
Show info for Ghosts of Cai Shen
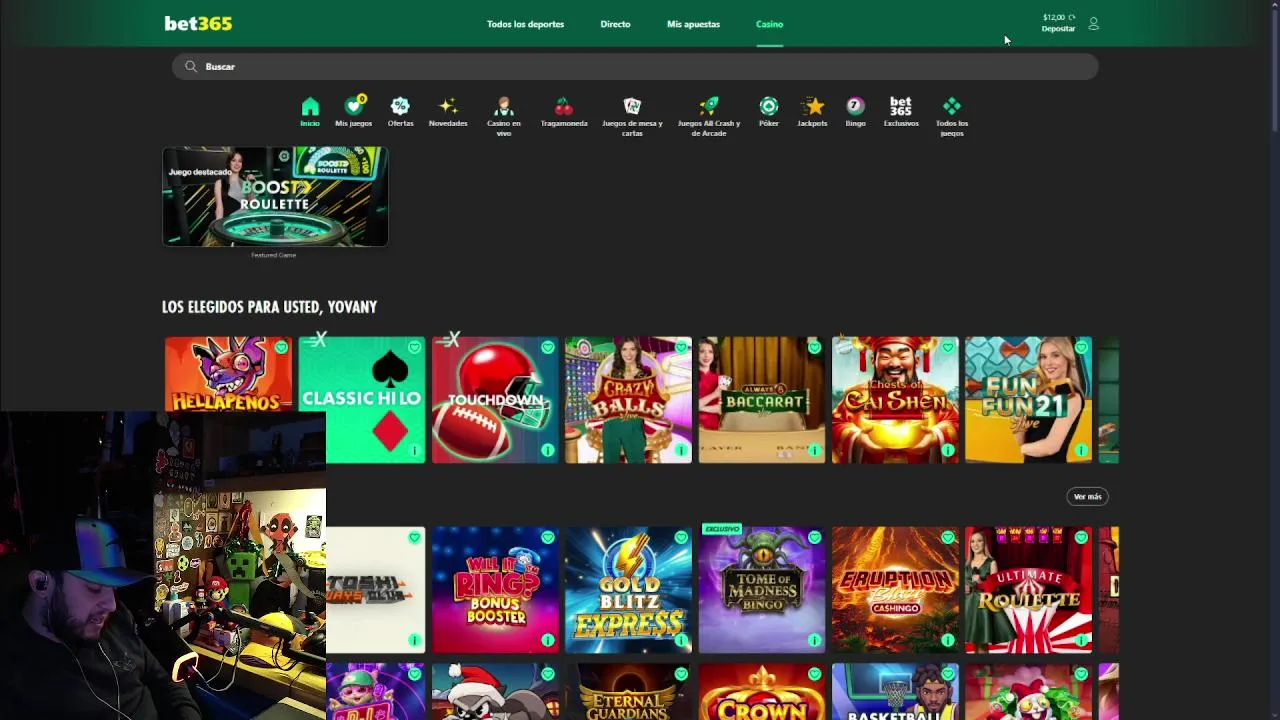click(947, 450)
